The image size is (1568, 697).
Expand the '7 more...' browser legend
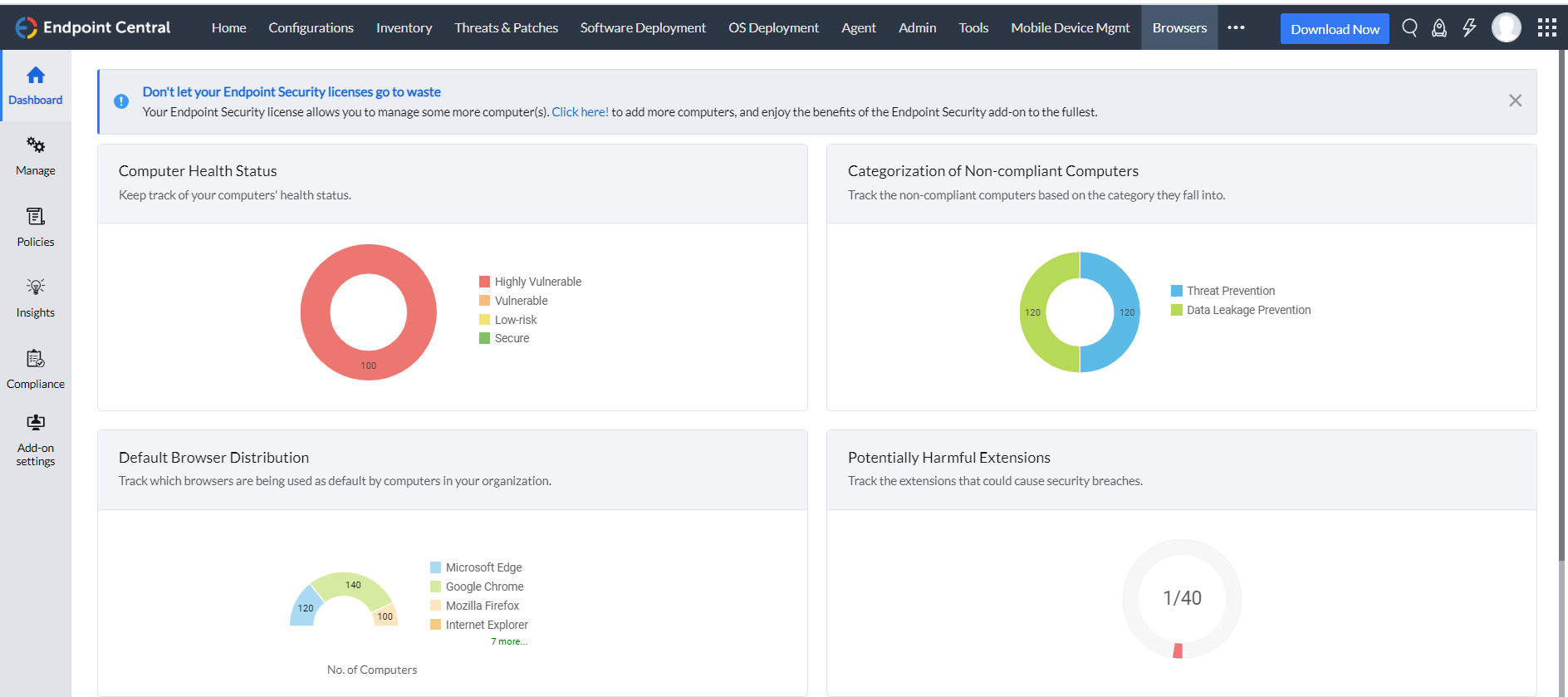point(508,641)
